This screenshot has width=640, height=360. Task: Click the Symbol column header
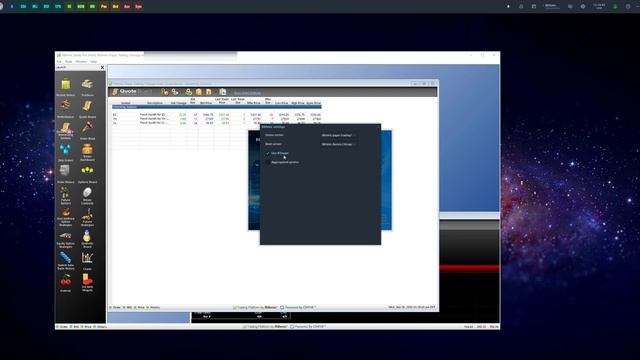pos(126,103)
